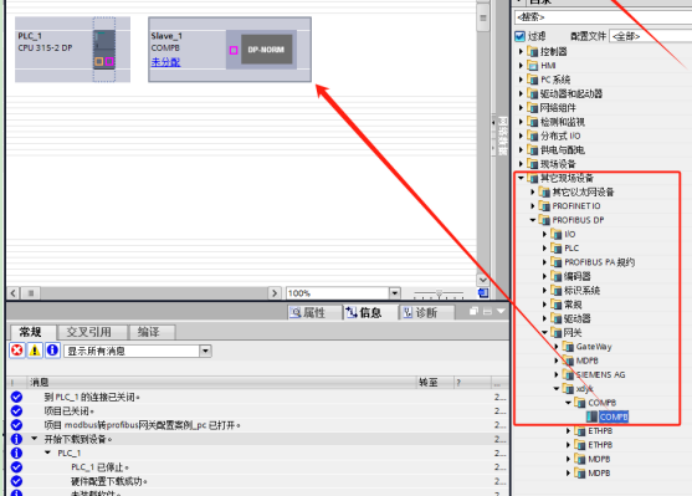This screenshot has height=496, width=693.
Task: Click the pink DP port on PLC_1
Action: [109, 61]
